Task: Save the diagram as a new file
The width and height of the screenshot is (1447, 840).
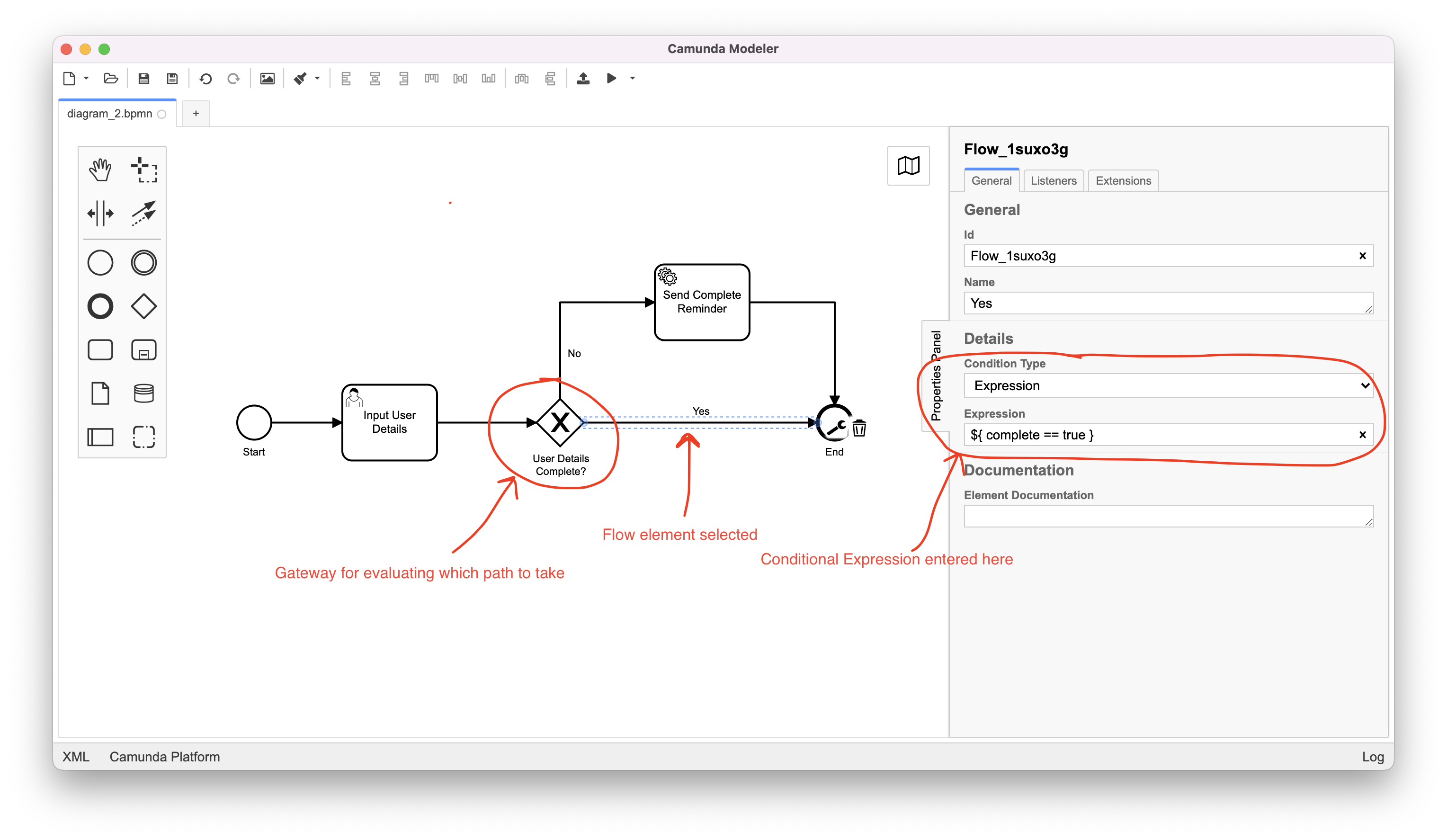Action: click(172, 78)
